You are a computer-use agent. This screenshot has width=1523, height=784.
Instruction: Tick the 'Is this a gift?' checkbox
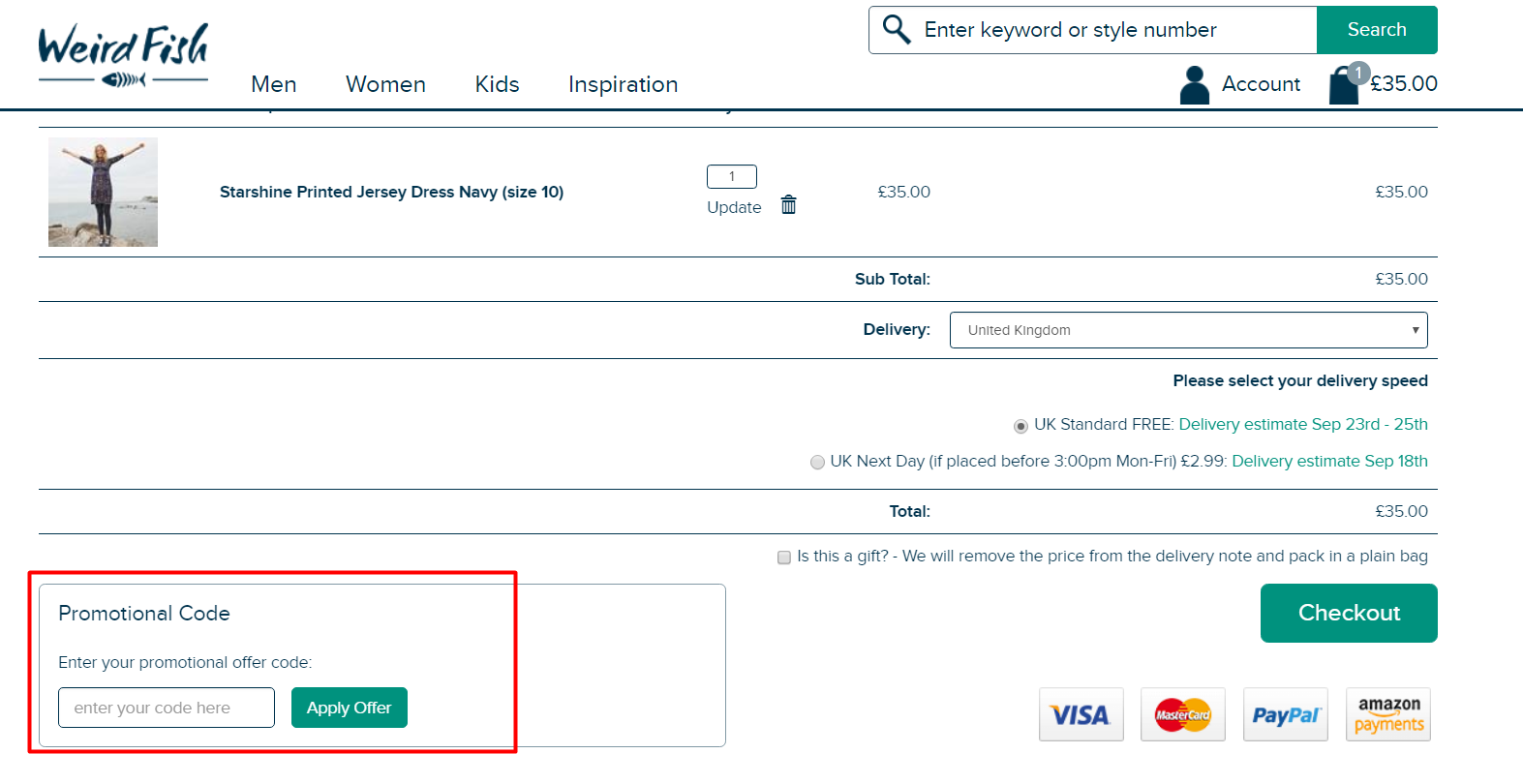pyautogui.click(x=784, y=558)
